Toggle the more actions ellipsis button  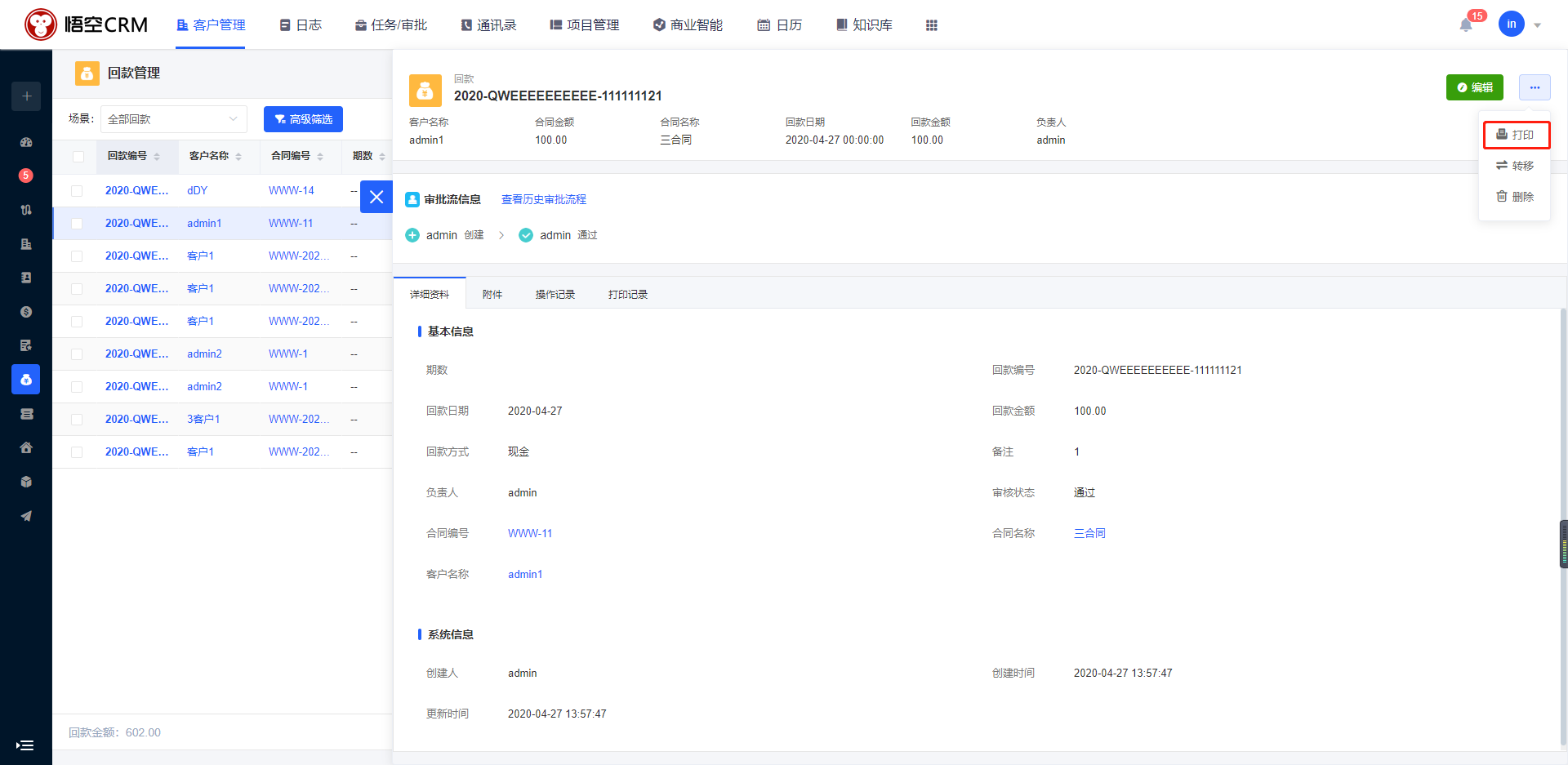click(1535, 87)
